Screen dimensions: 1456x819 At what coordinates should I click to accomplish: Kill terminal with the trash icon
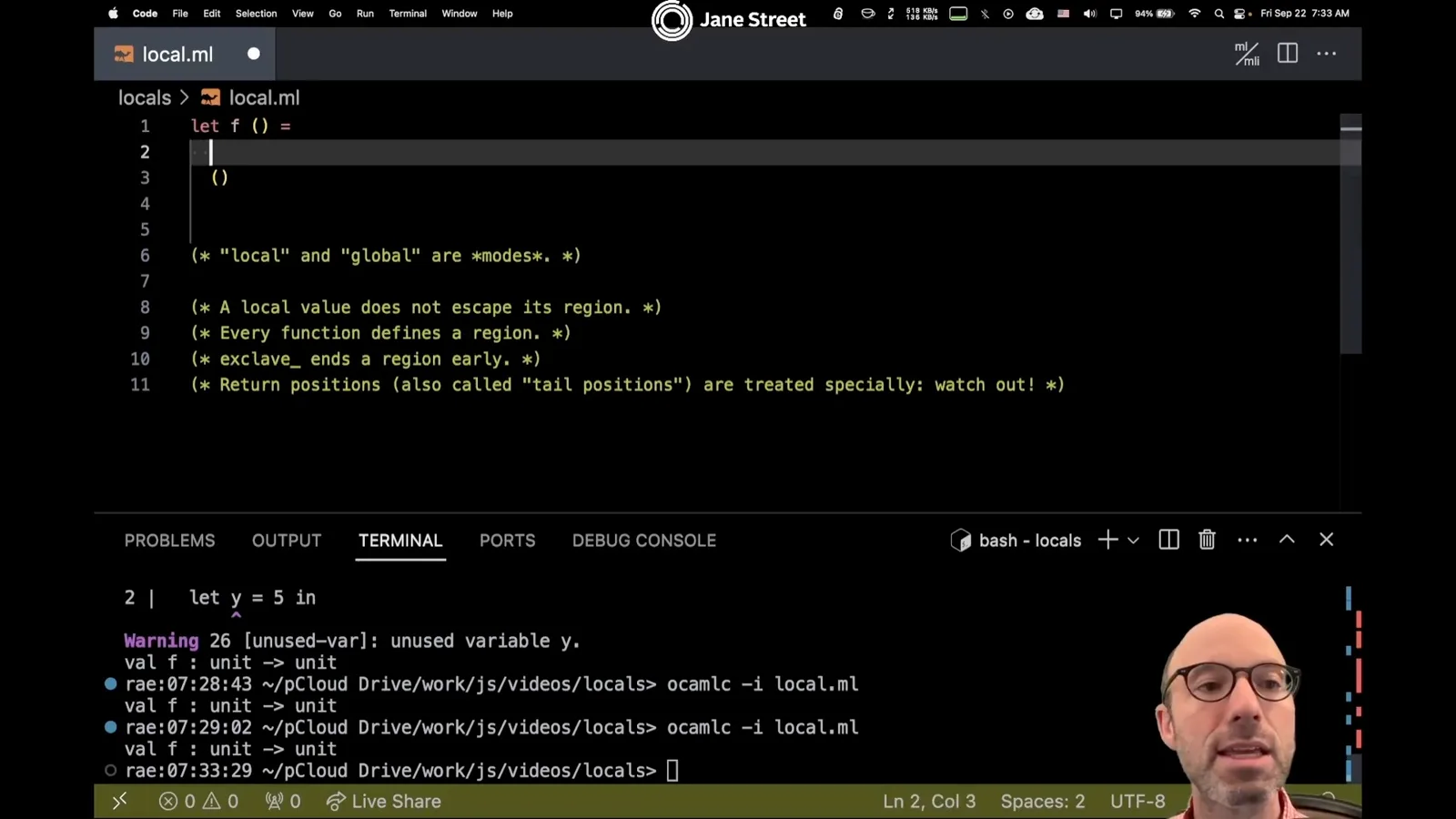(x=1207, y=540)
